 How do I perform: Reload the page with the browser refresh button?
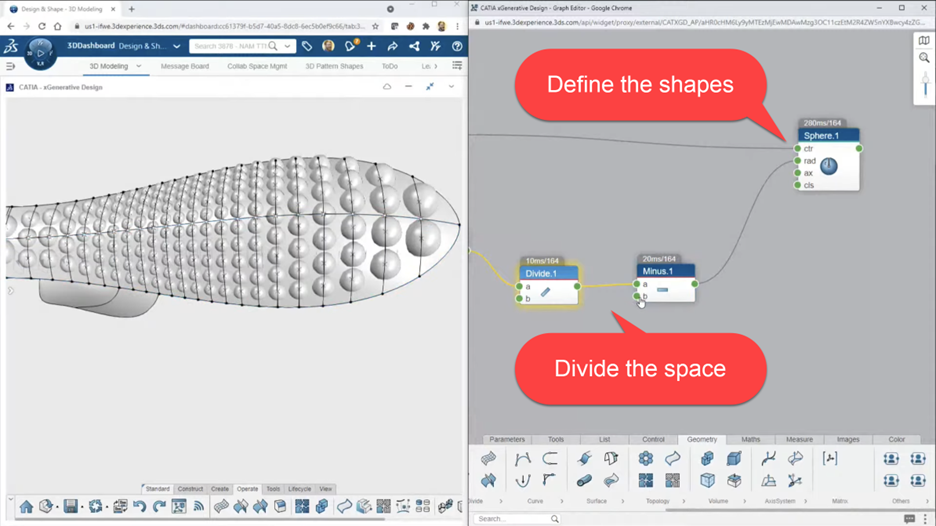point(42,26)
